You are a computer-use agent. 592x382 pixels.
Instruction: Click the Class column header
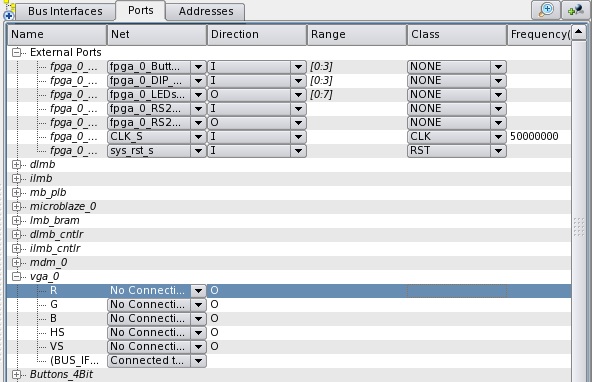(456, 34)
